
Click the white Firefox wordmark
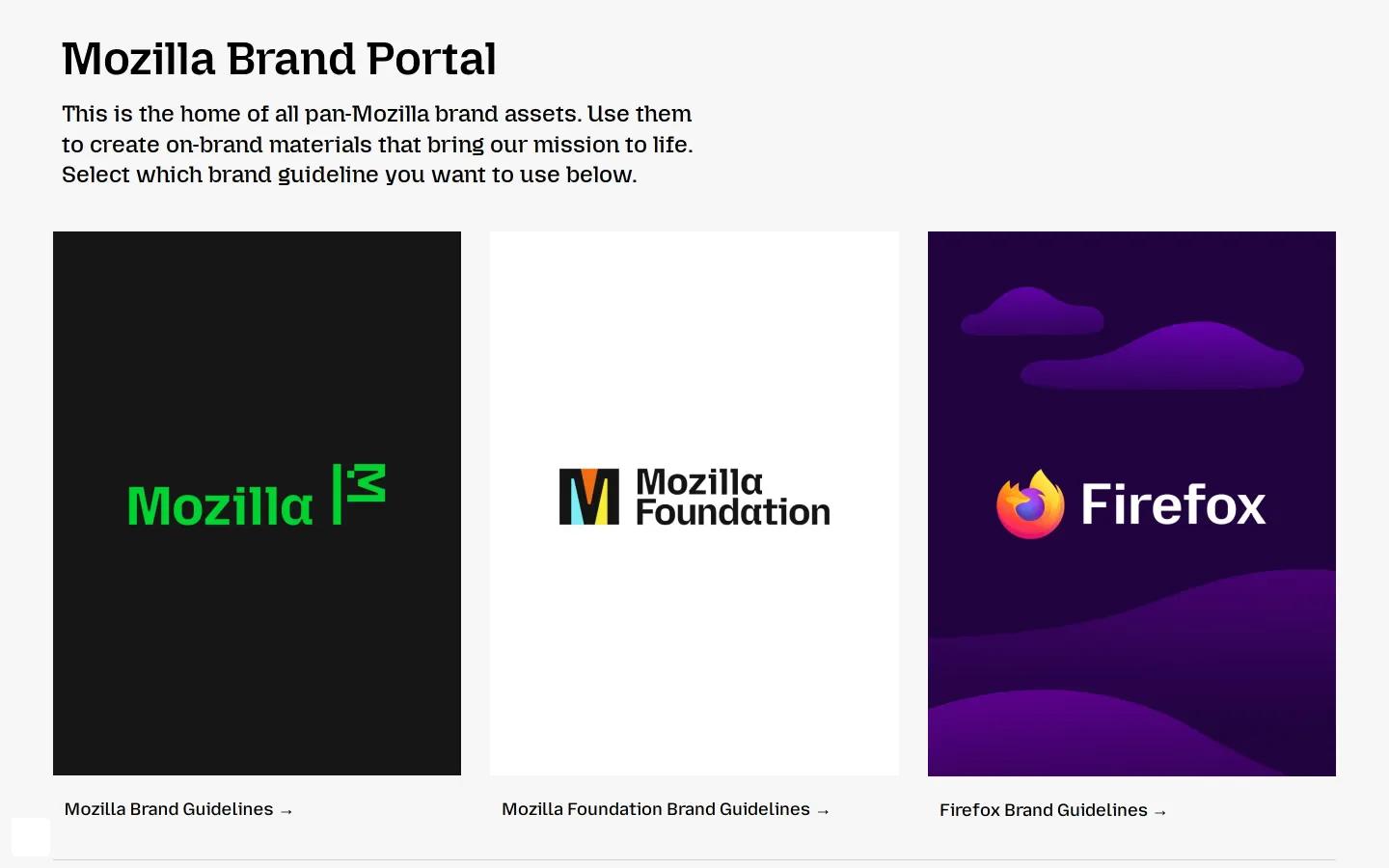pos(1173,504)
